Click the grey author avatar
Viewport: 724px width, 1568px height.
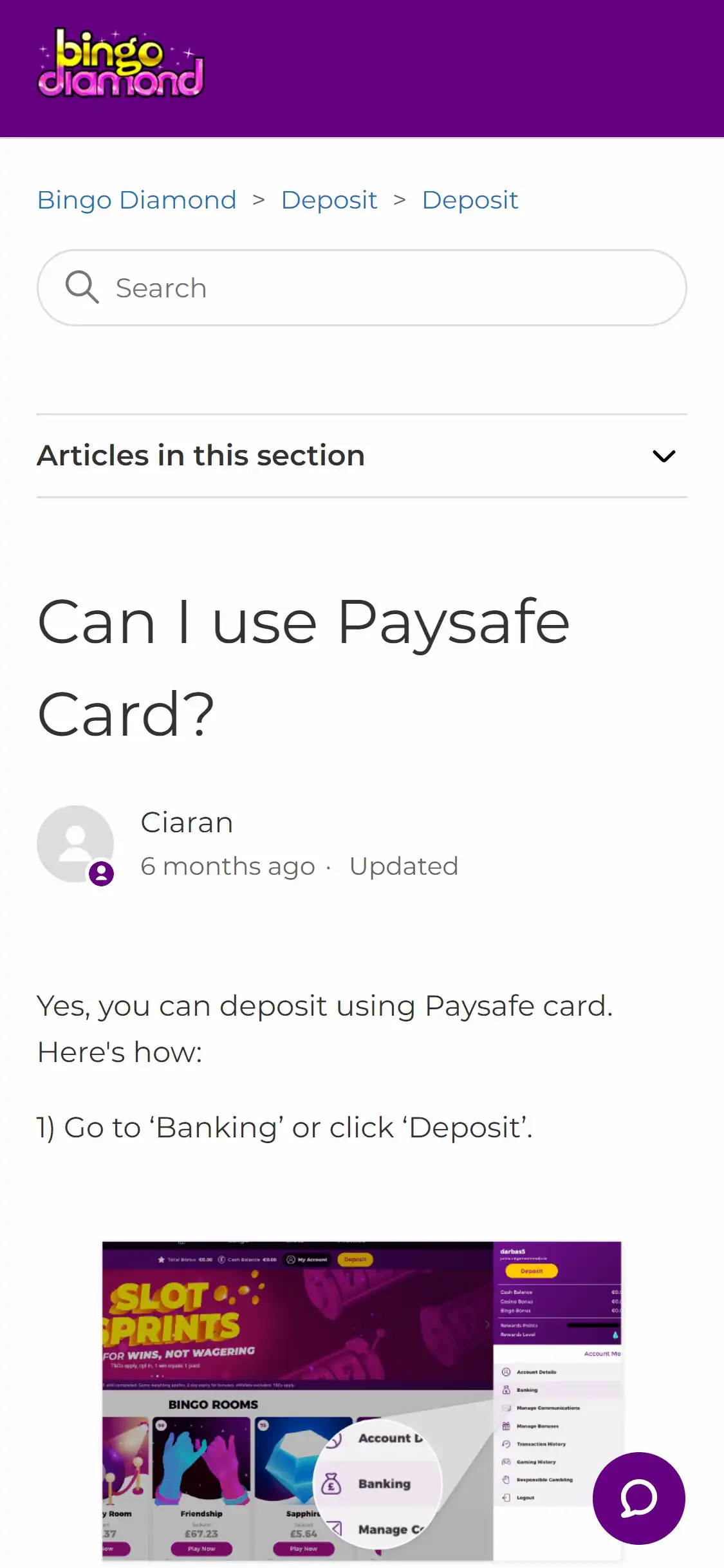point(74,842)
